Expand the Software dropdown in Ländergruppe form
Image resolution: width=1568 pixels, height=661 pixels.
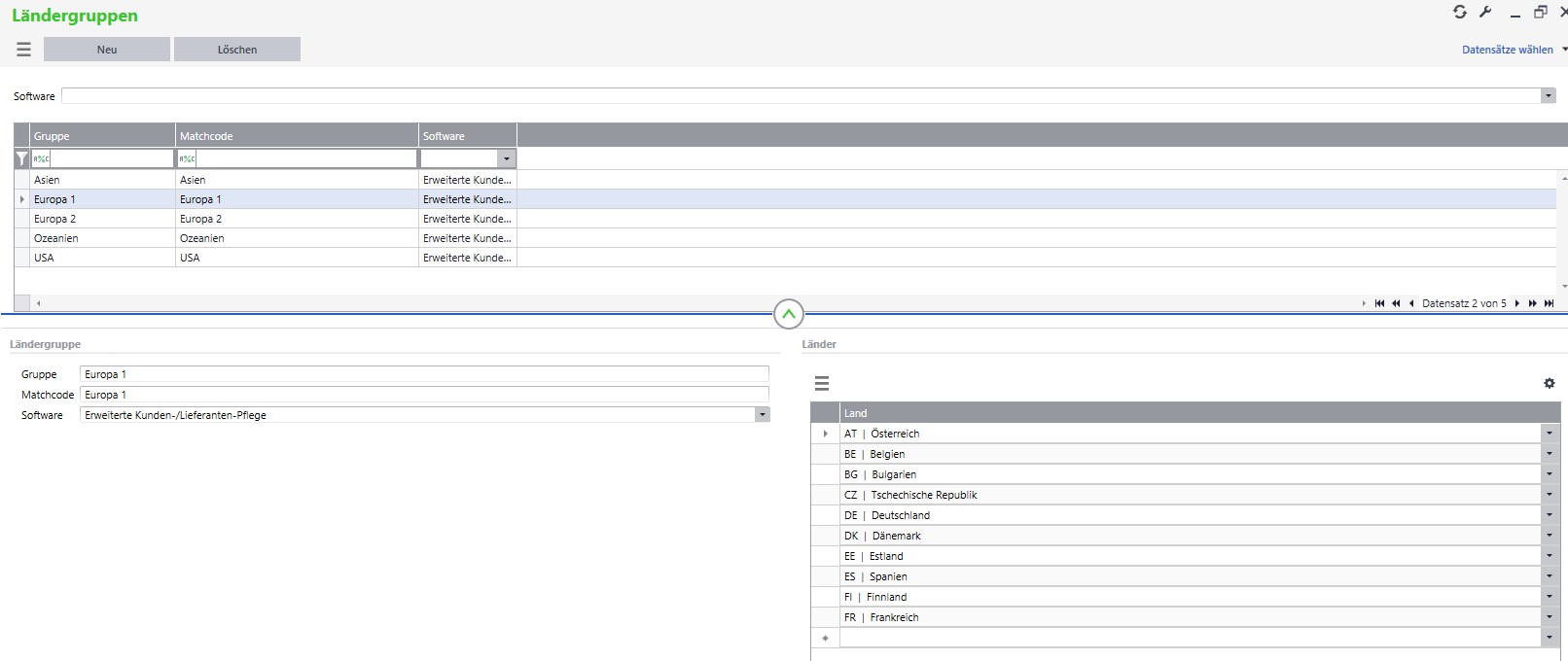[762, 415]
